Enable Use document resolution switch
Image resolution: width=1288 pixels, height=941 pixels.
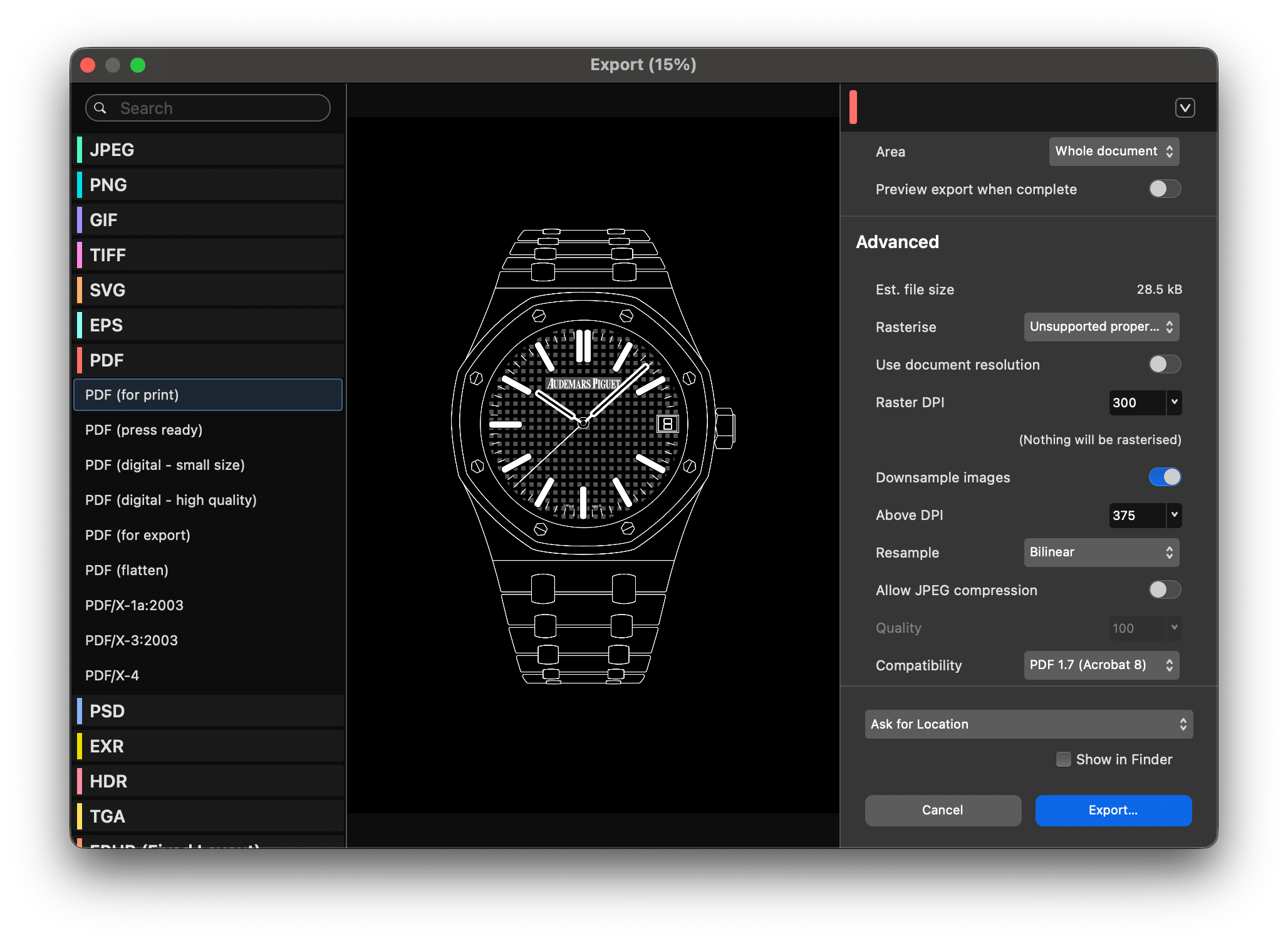(1165, 364)
